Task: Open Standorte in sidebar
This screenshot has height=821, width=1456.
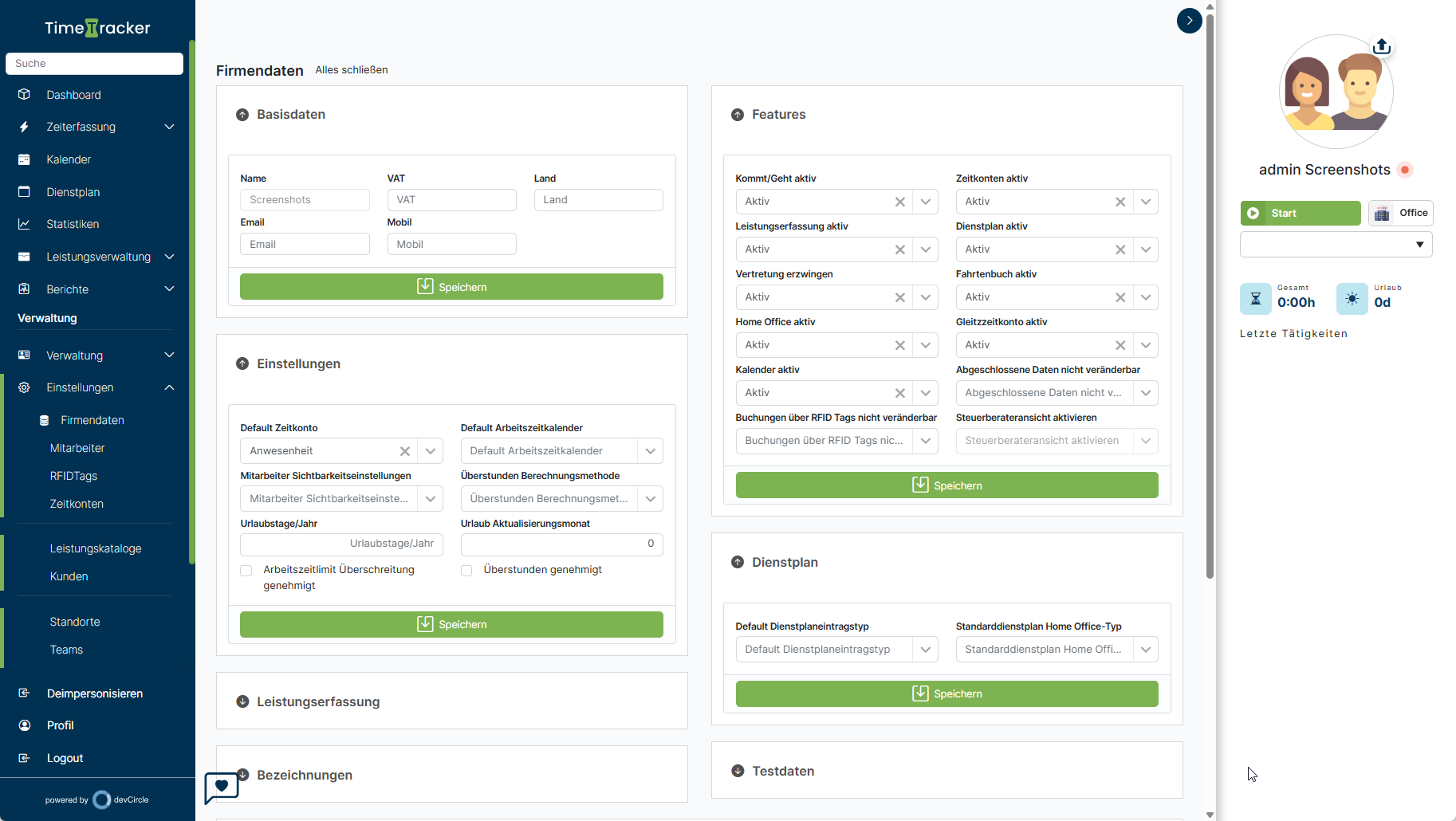Action: [75, 622]
